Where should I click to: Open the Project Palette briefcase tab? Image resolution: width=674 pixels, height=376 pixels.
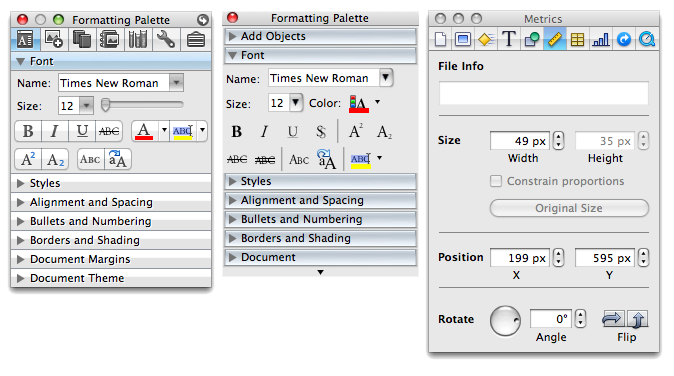196,40
